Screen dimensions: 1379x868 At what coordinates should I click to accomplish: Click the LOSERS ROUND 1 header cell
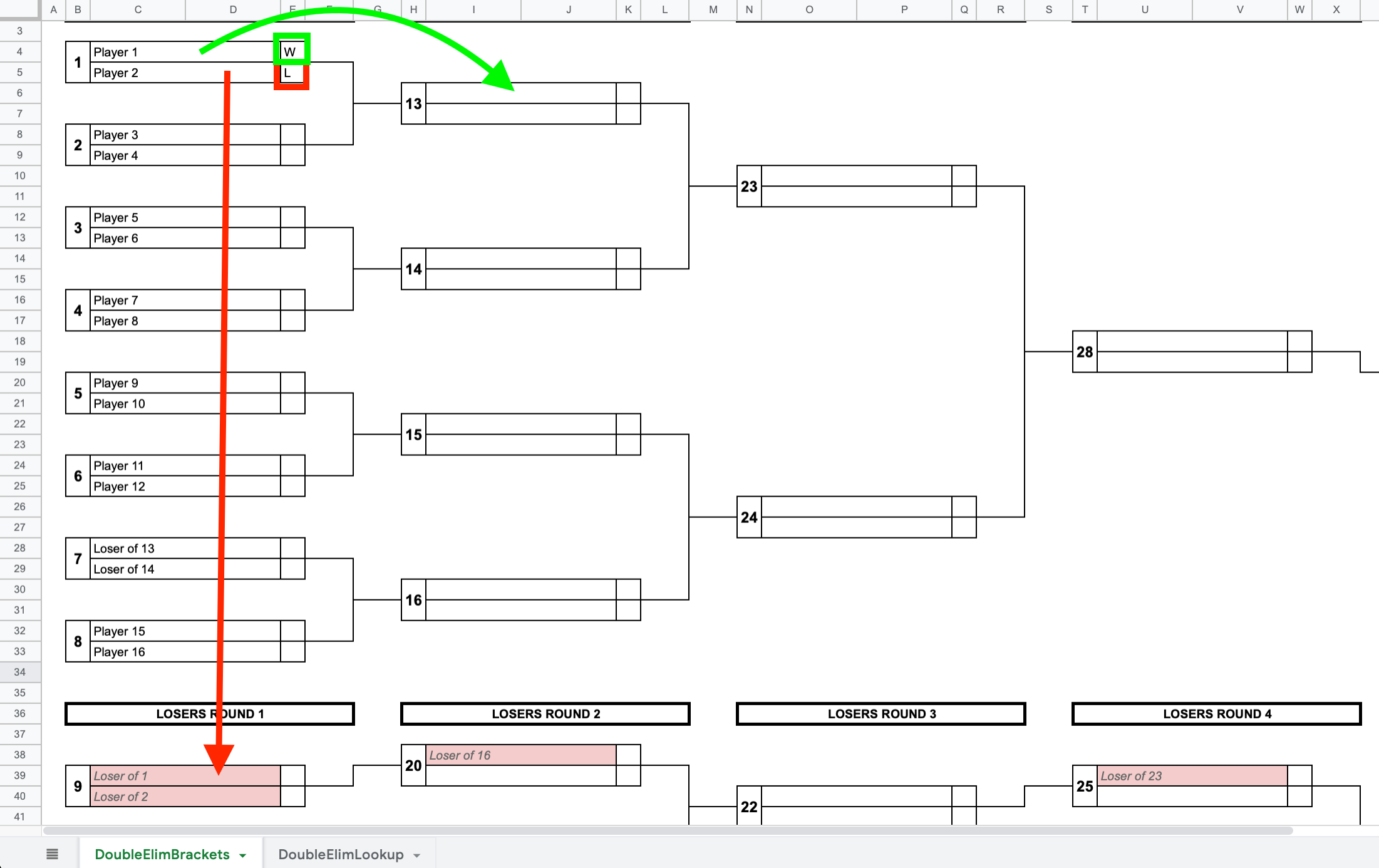point(209,713)
